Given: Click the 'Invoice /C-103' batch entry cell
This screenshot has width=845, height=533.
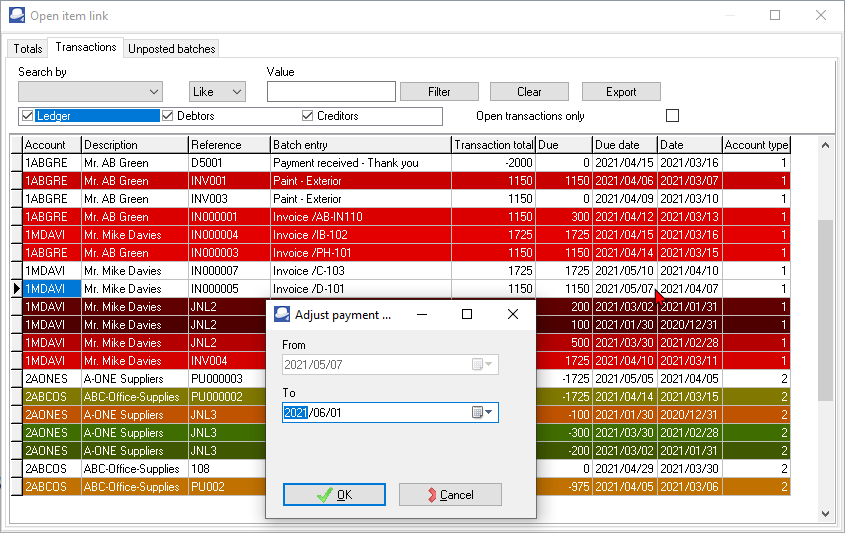Looking at the screenshot, I should click(x=361, y=271).
